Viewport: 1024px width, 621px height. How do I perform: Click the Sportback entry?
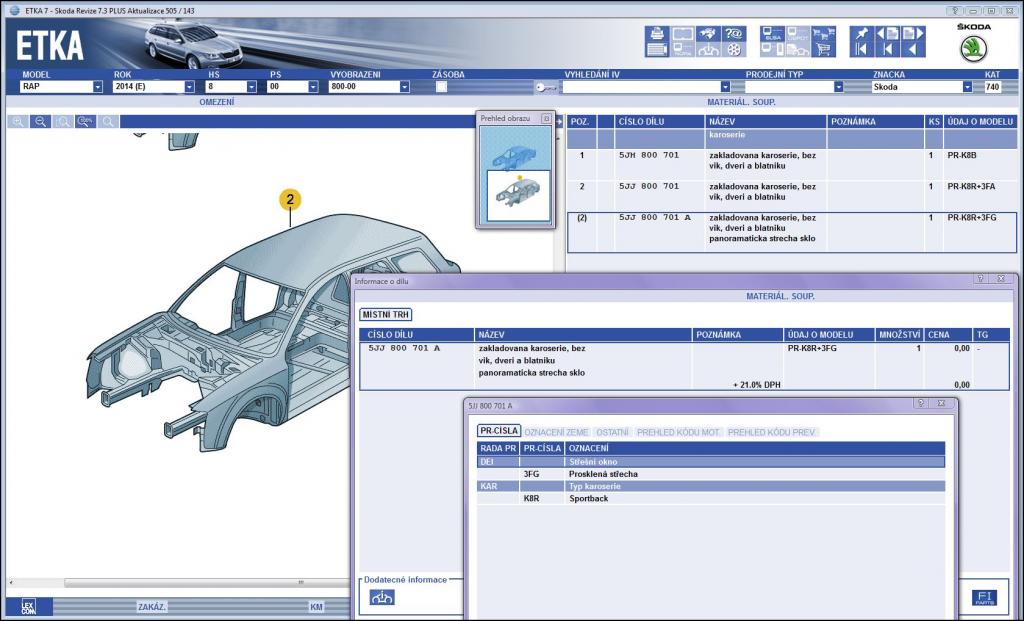(588, 498)
